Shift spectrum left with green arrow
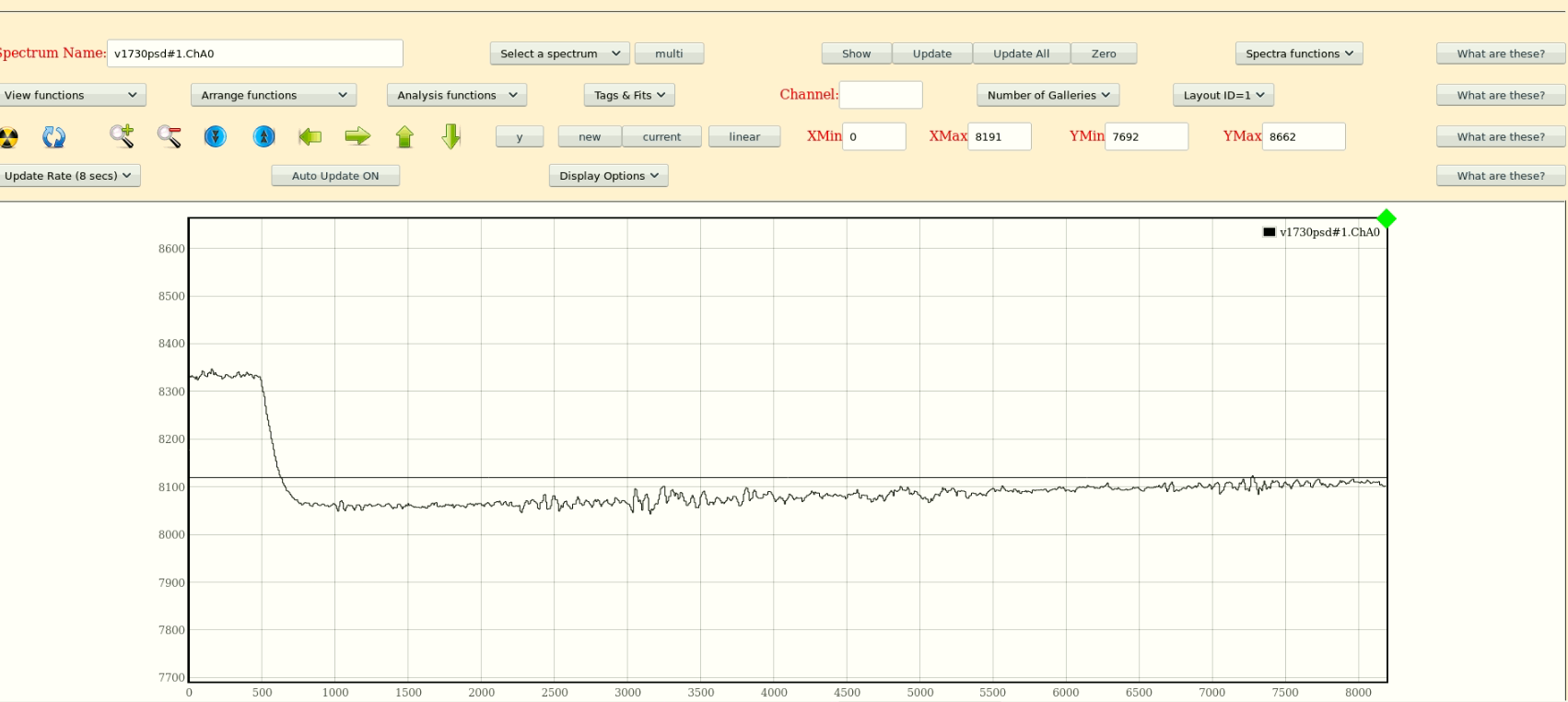 coord(310,137)
